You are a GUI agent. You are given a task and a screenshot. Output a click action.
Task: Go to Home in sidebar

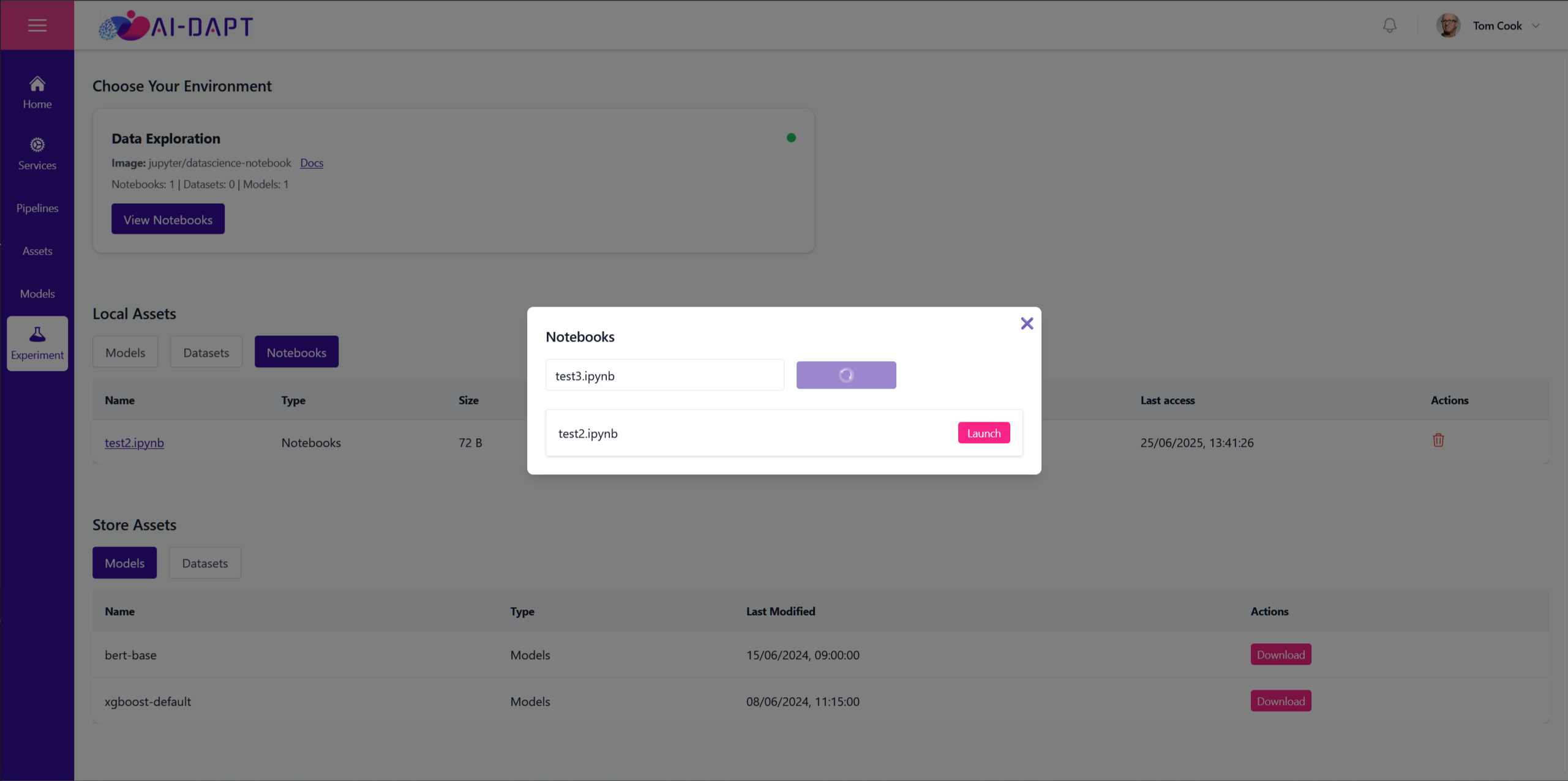point(37,92)
